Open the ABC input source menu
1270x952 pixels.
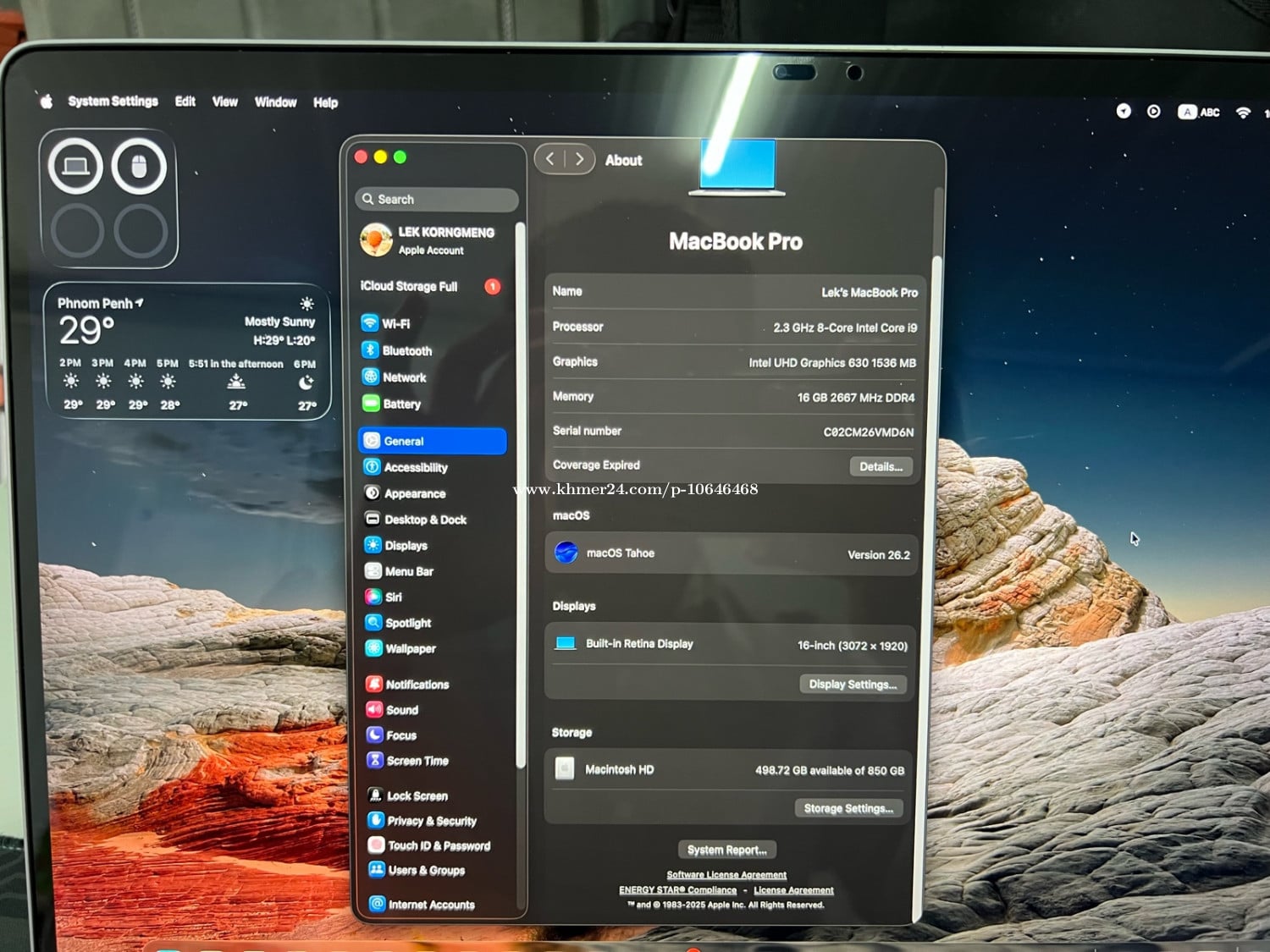coord(1199,112)
